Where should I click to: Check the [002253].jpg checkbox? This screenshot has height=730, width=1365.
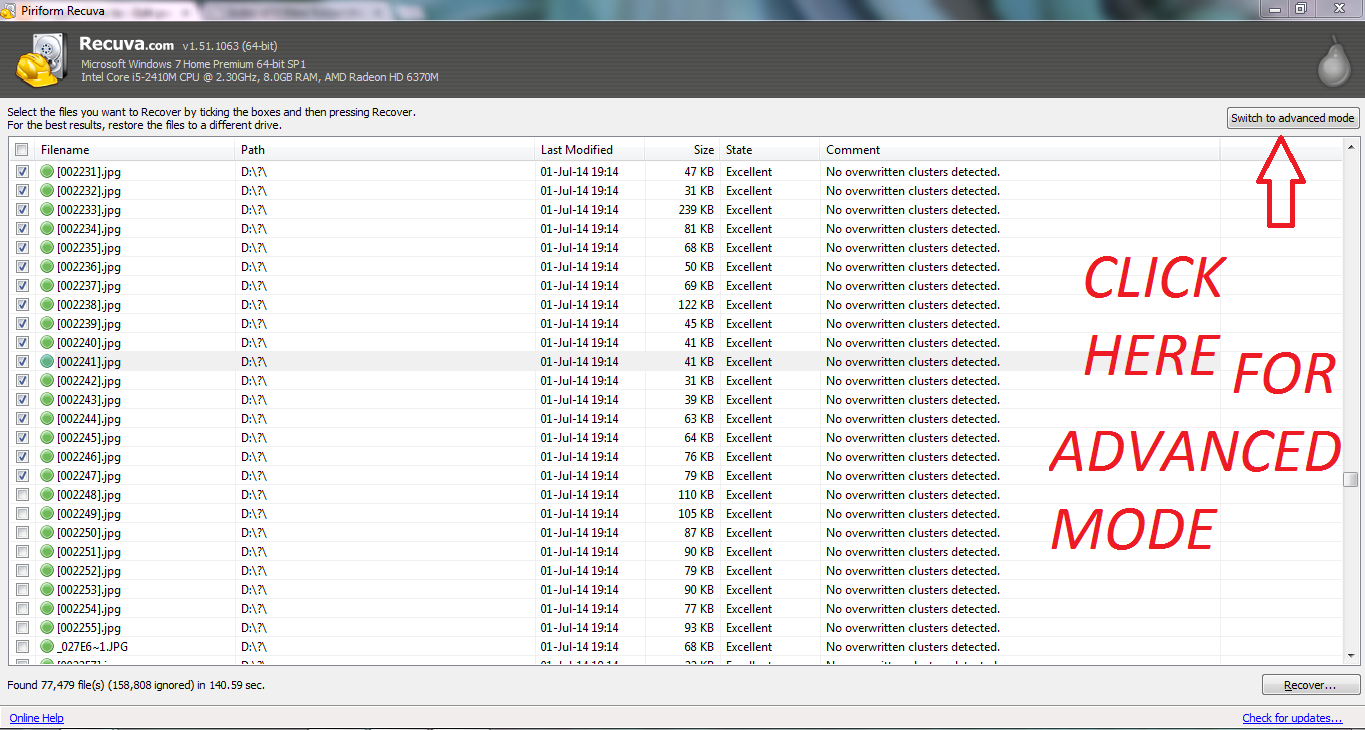22,590
